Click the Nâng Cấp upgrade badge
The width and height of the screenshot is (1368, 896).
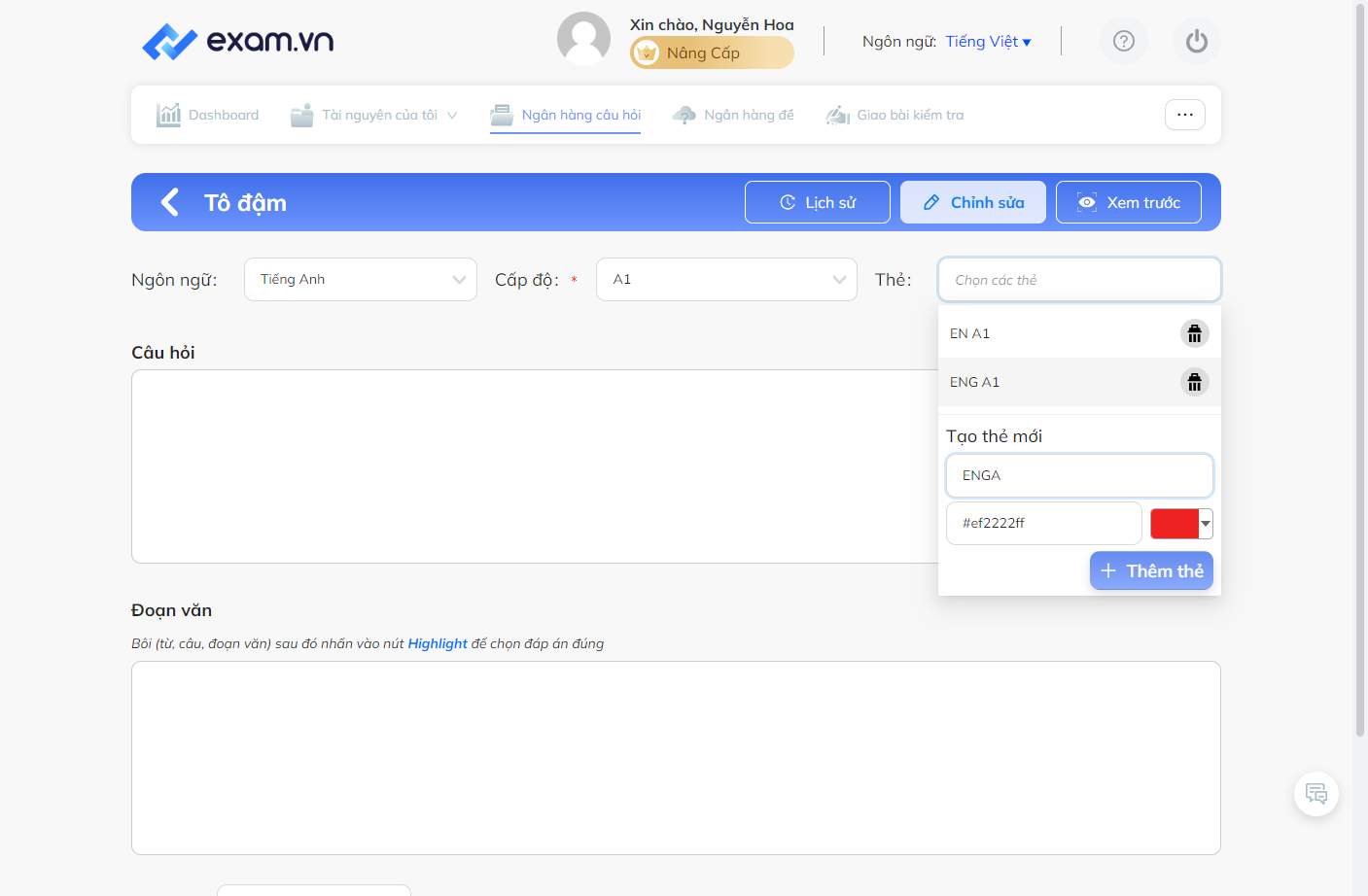pyautogui.click(x=712, y=52)
